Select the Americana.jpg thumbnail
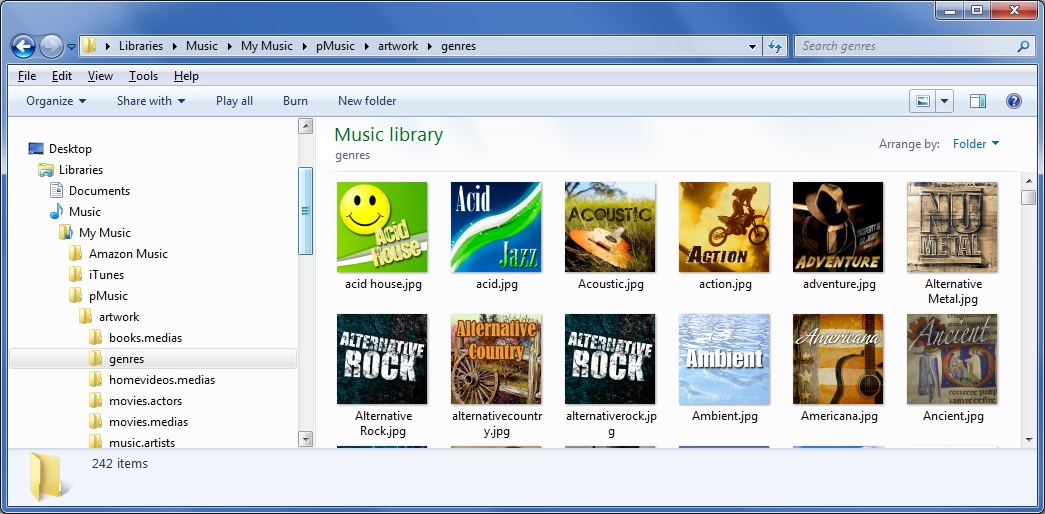Screen dimensions: 1045x514 click(838, 359)
